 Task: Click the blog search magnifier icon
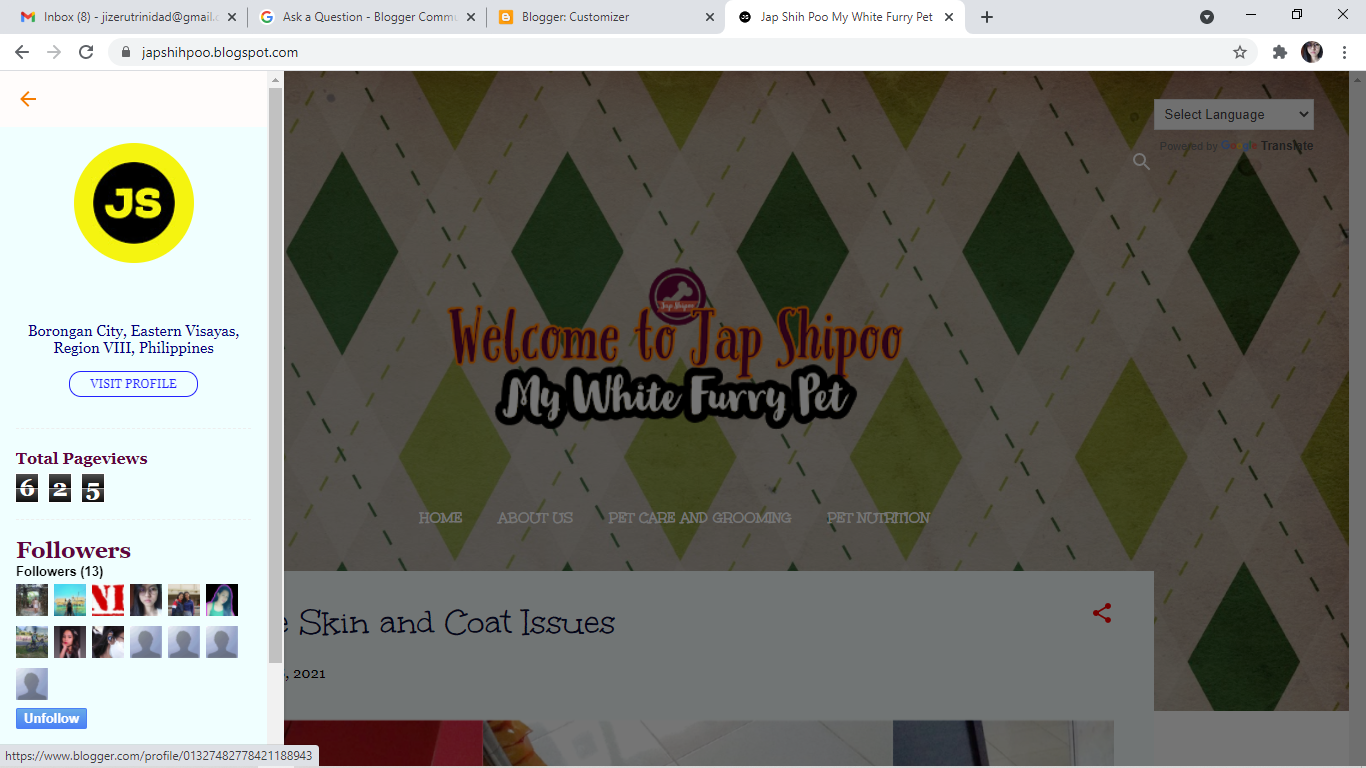1141,162
